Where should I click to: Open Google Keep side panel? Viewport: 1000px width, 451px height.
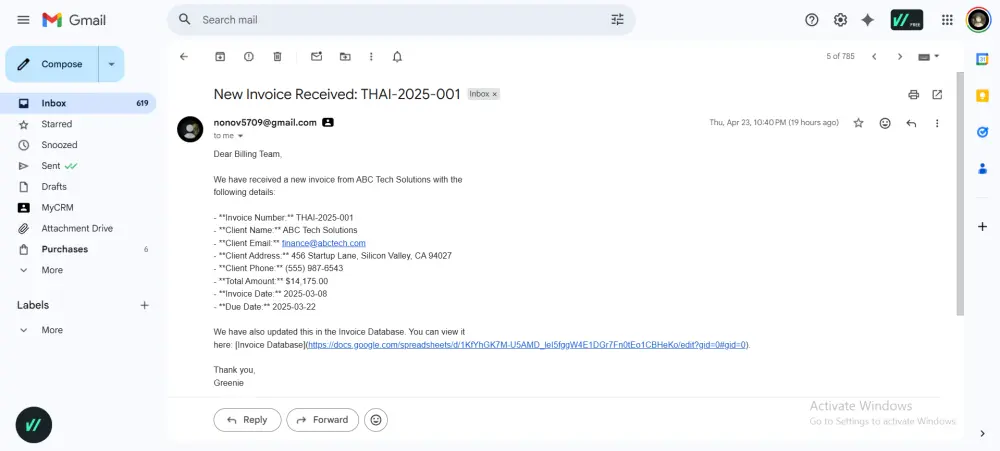982,96
